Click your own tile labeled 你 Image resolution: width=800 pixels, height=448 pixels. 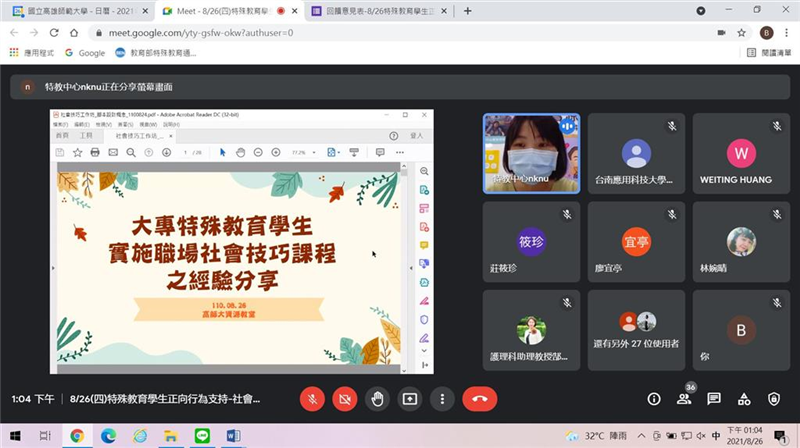741,330
